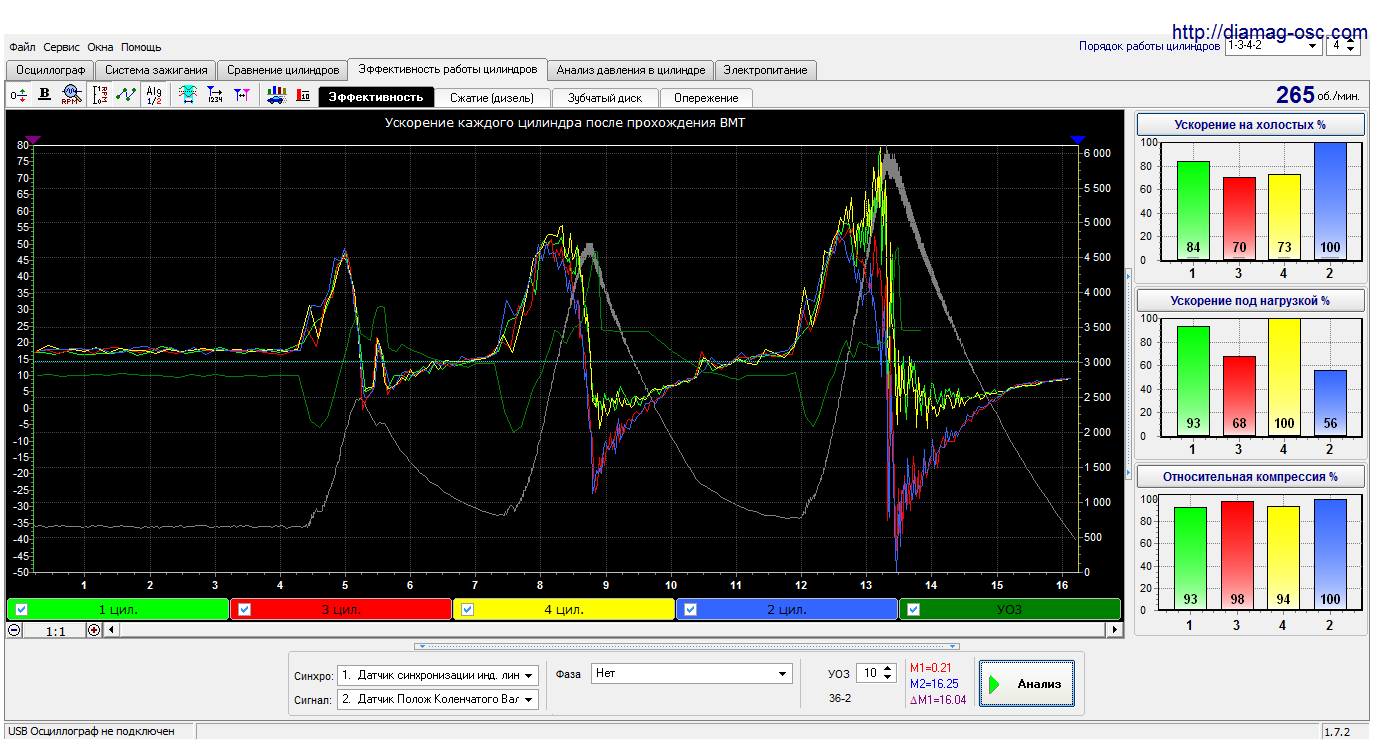Switch to the Сравнение цилиндров tab
Screen dimensions: 1382x744
[282, 70]
